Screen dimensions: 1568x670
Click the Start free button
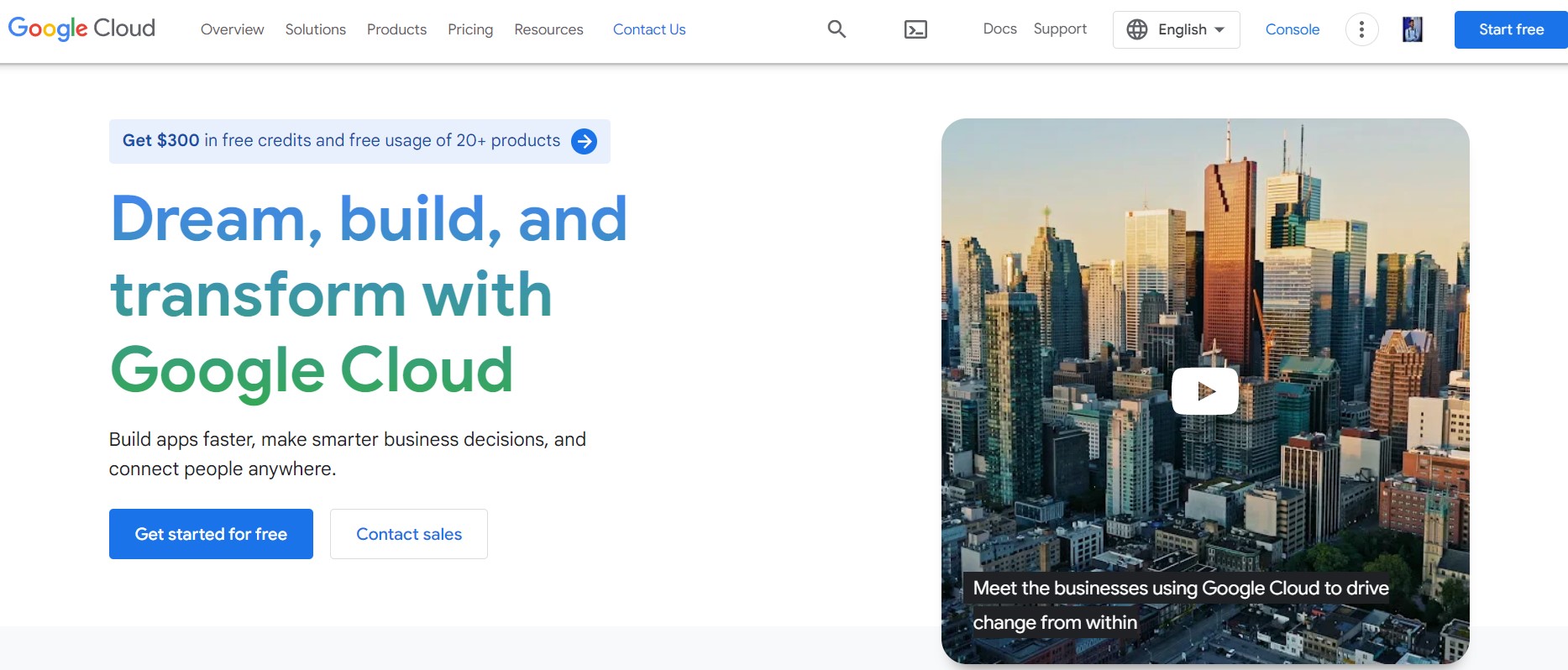click(x=1511, y=29)
